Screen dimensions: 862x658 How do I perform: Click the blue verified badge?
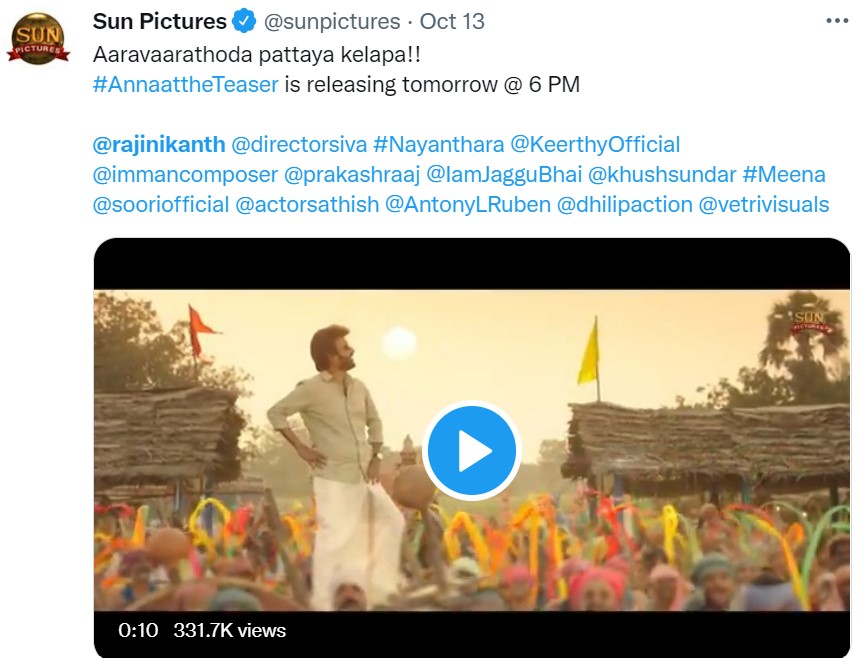click(x=241, y=20)
